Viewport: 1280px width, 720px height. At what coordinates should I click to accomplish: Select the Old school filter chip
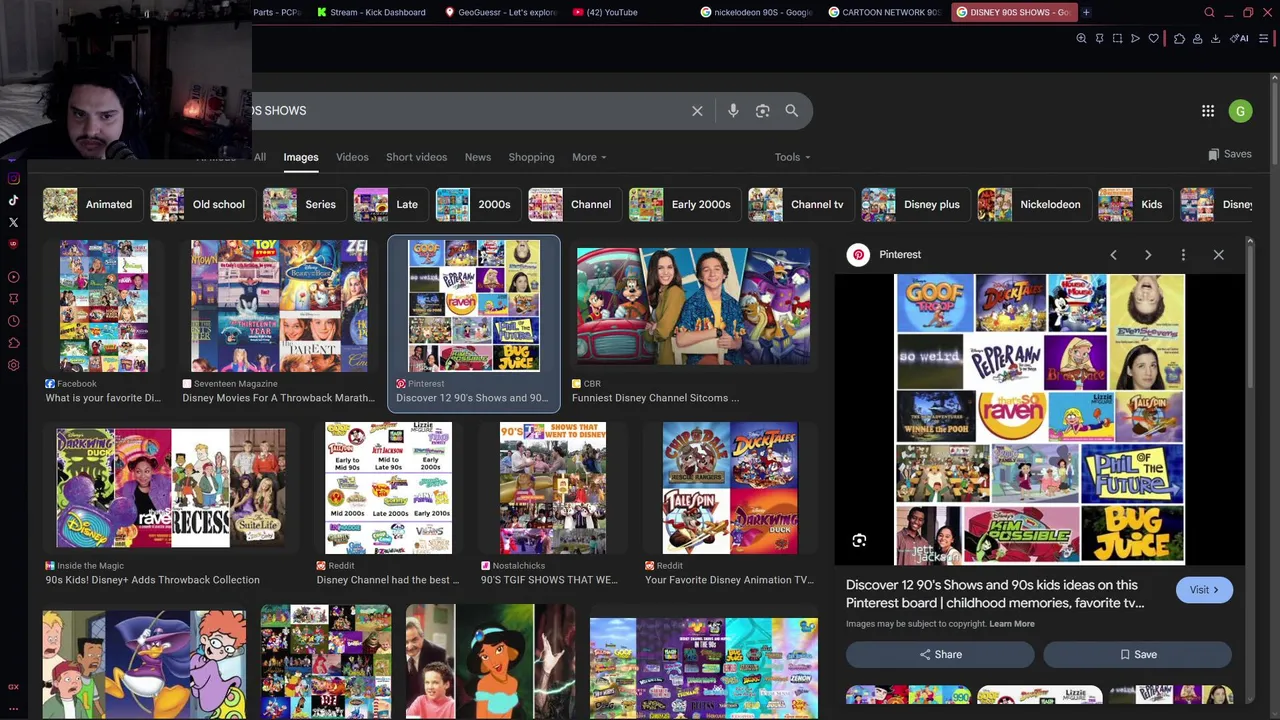(202, 204)
